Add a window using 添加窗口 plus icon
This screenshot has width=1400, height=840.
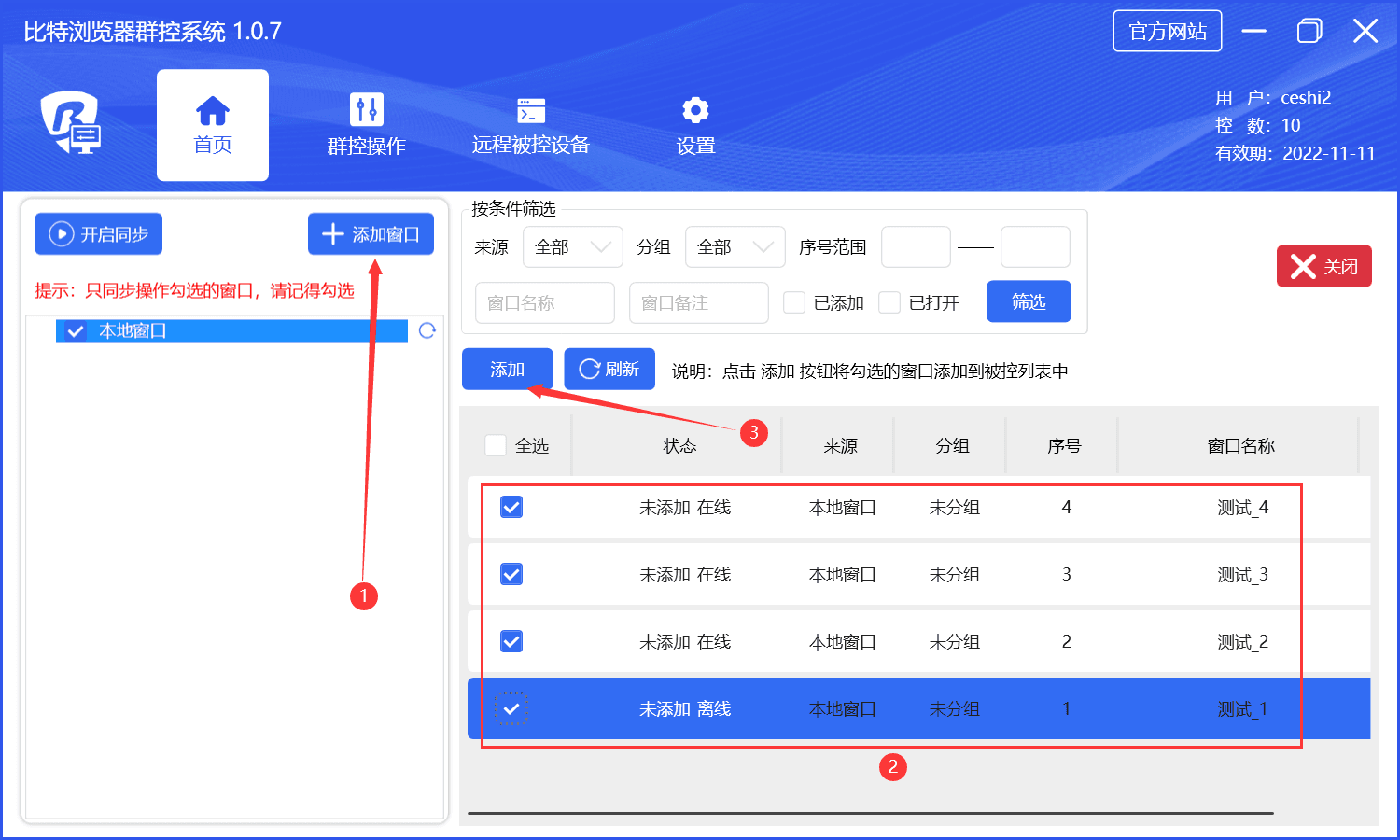(332, 233)
